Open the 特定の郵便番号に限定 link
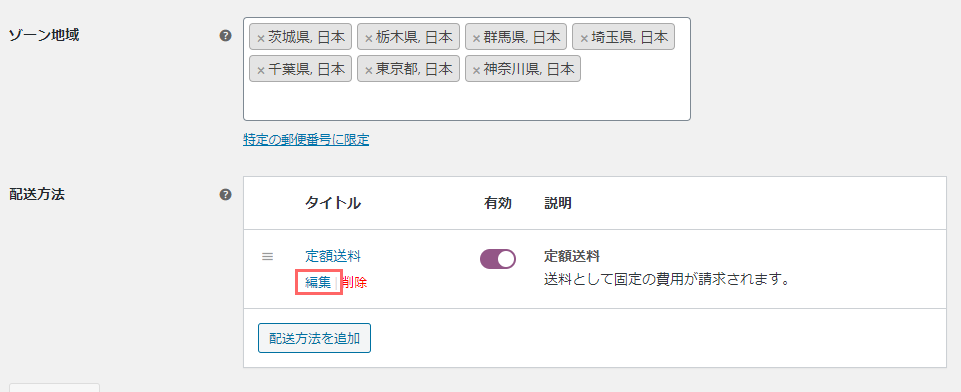This screenshot has width=961, height=392. point(306,140)
